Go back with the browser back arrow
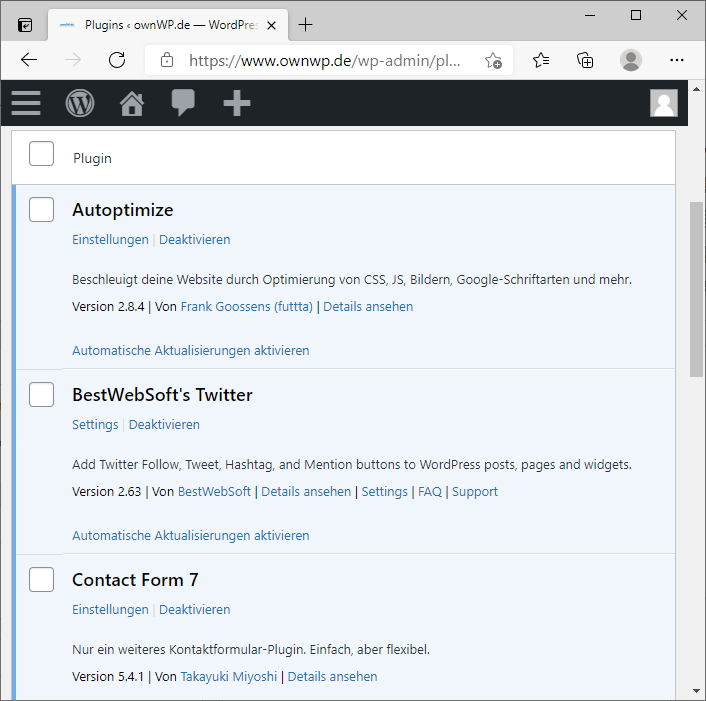The image size is (706, 701). coord(29,60)
